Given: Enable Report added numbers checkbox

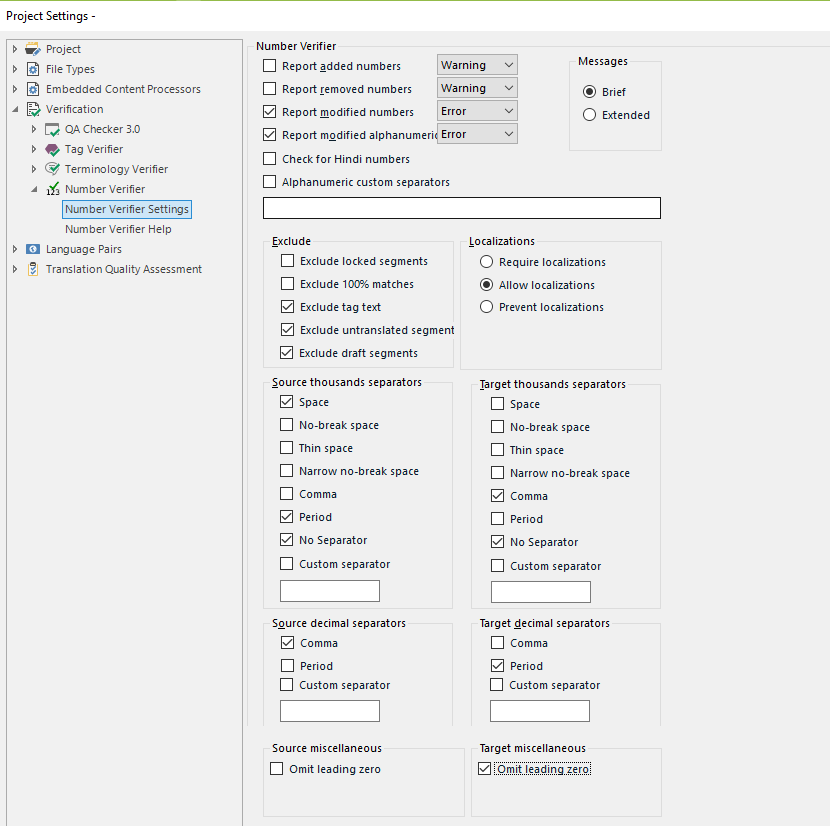Looking at the screenshot, I should (x=269, y=66).
